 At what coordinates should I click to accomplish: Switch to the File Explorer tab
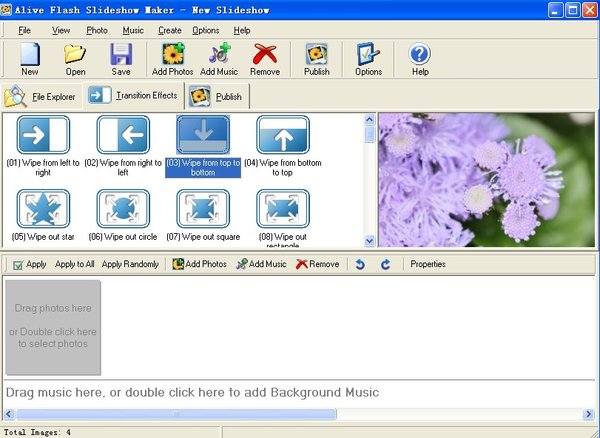coord(42,97)
